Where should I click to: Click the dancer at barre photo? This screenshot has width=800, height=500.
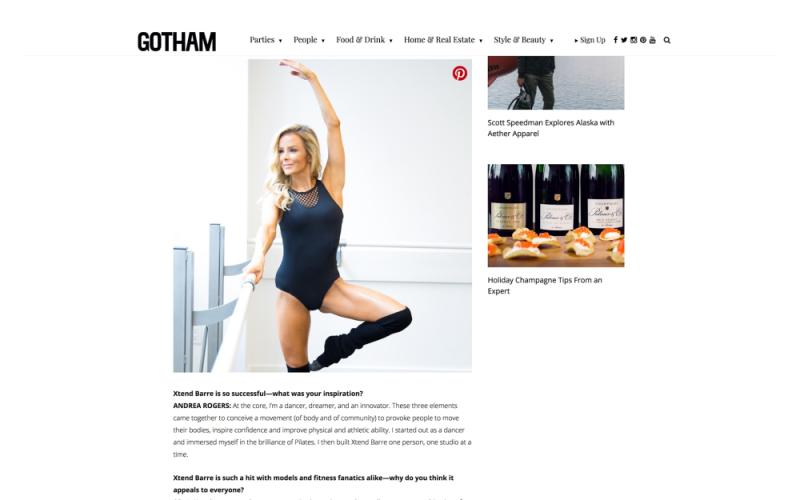coord(322,216)
